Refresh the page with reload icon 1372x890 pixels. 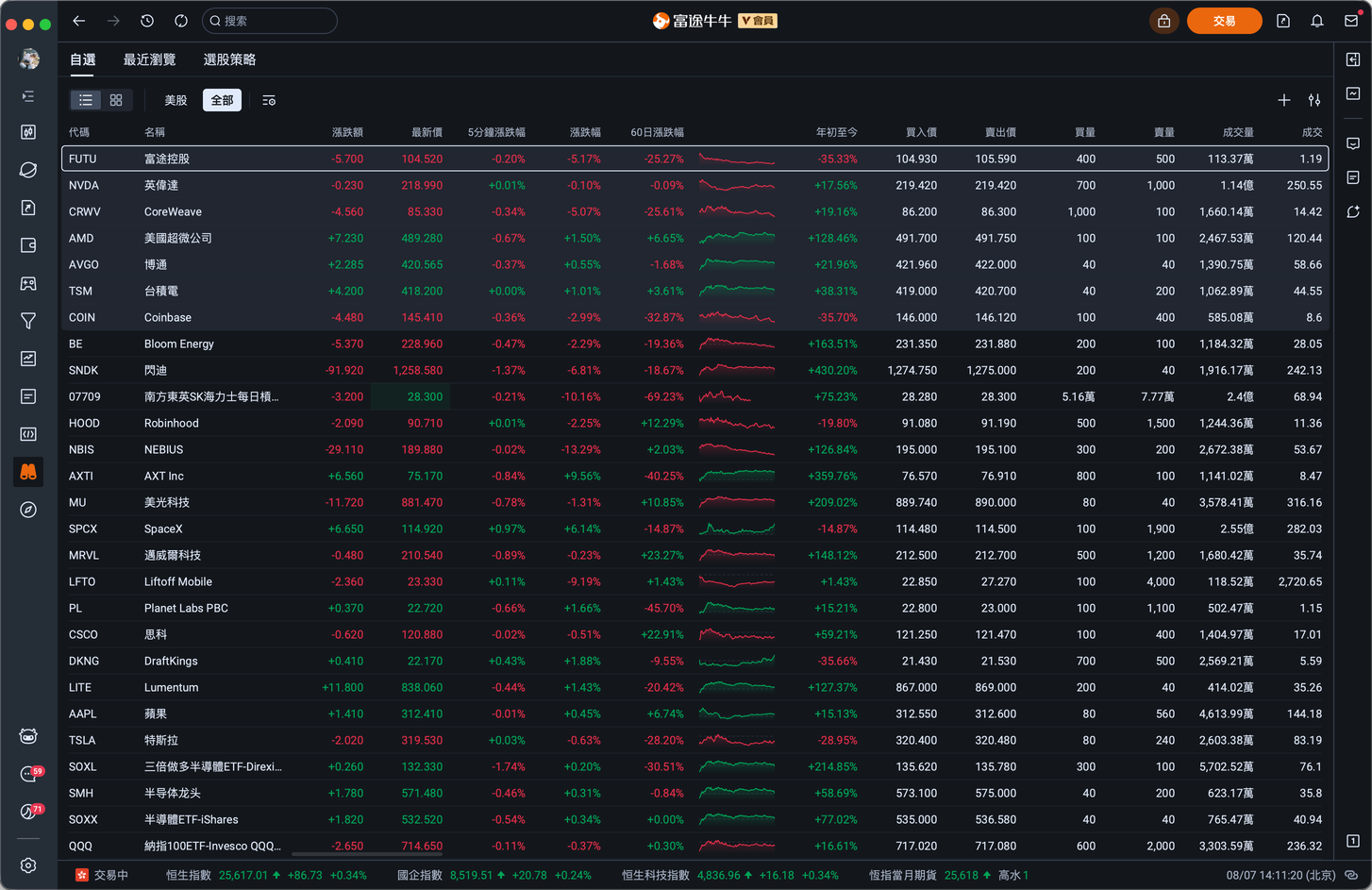coord(181,21)
